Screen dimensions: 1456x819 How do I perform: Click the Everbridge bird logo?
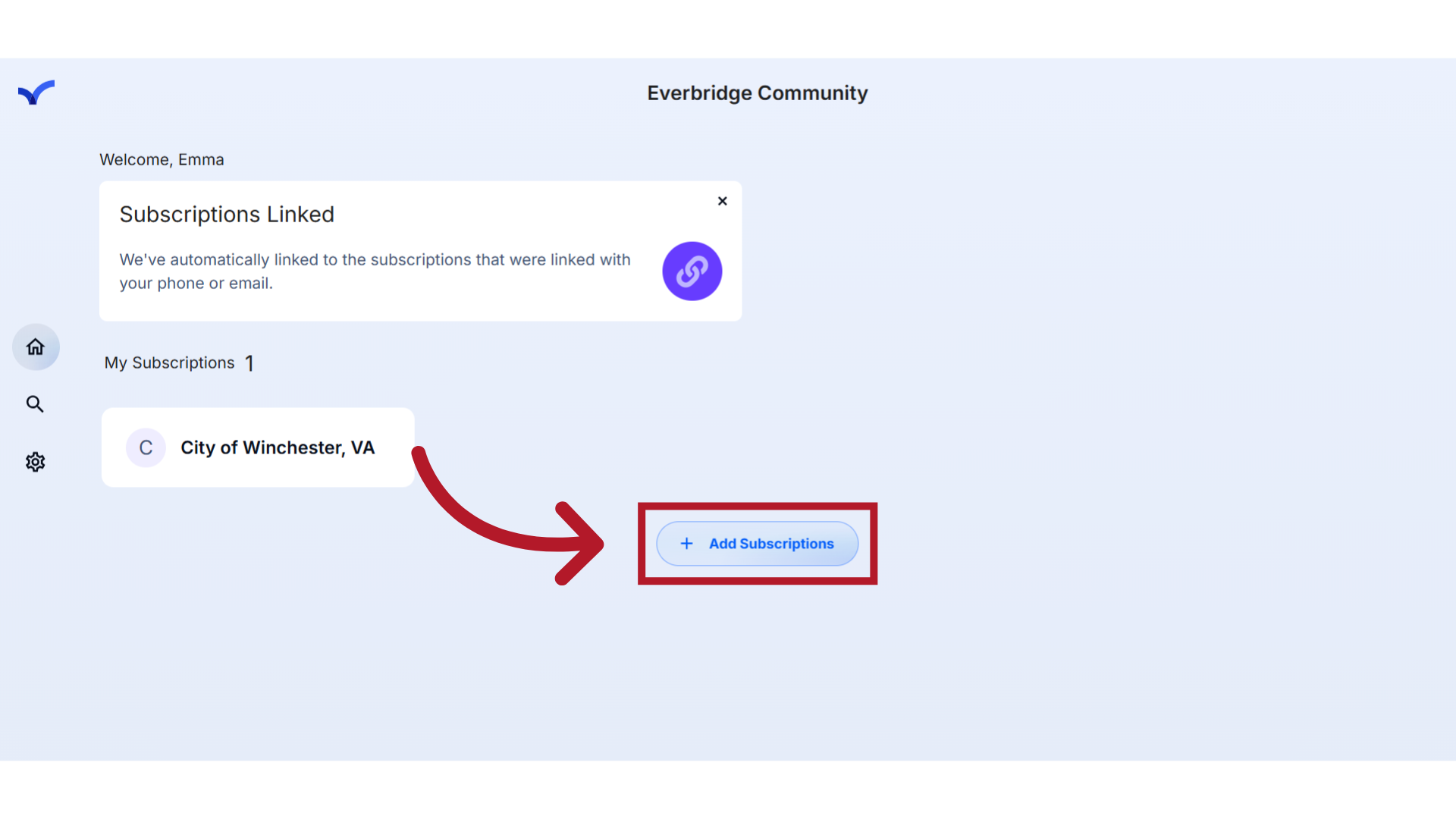36,93
